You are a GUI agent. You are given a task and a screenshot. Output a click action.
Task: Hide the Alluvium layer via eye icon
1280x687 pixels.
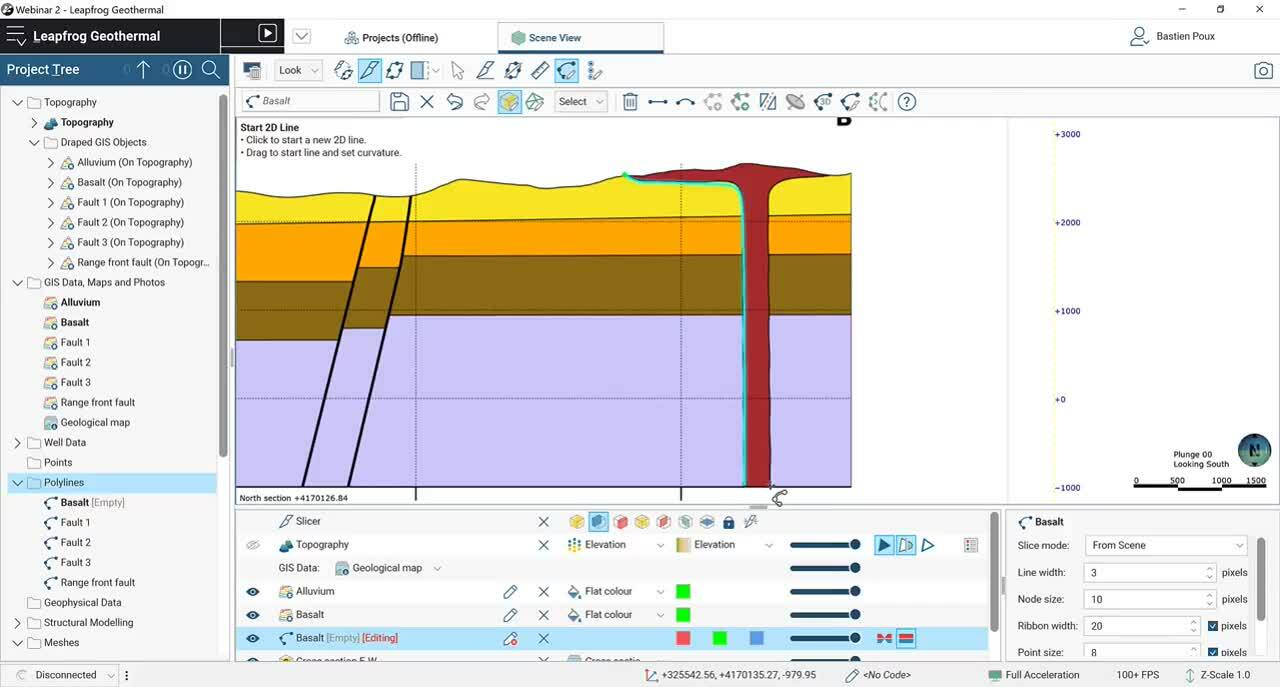tap(253, 591)
